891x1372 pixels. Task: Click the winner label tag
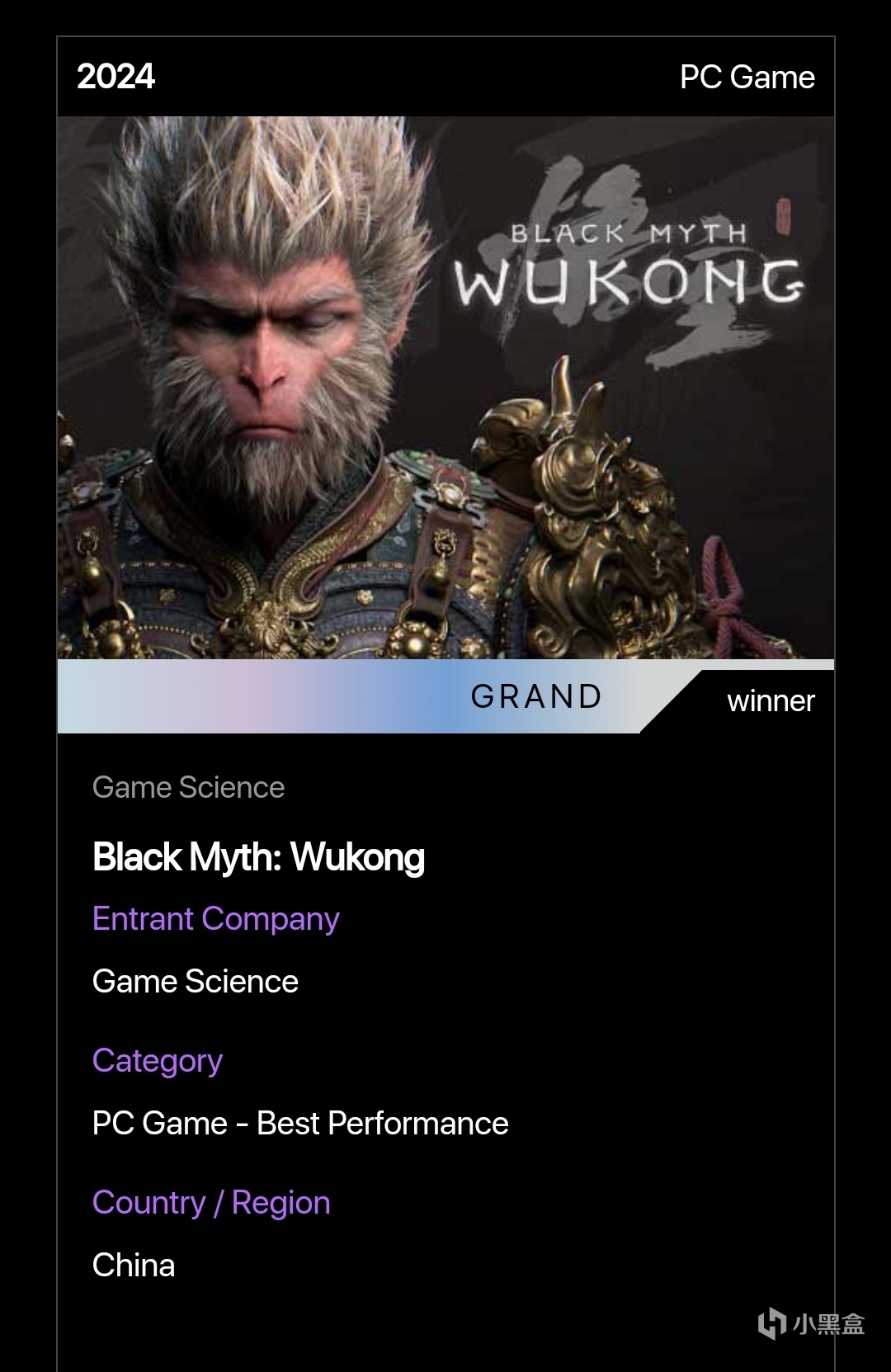771,701
